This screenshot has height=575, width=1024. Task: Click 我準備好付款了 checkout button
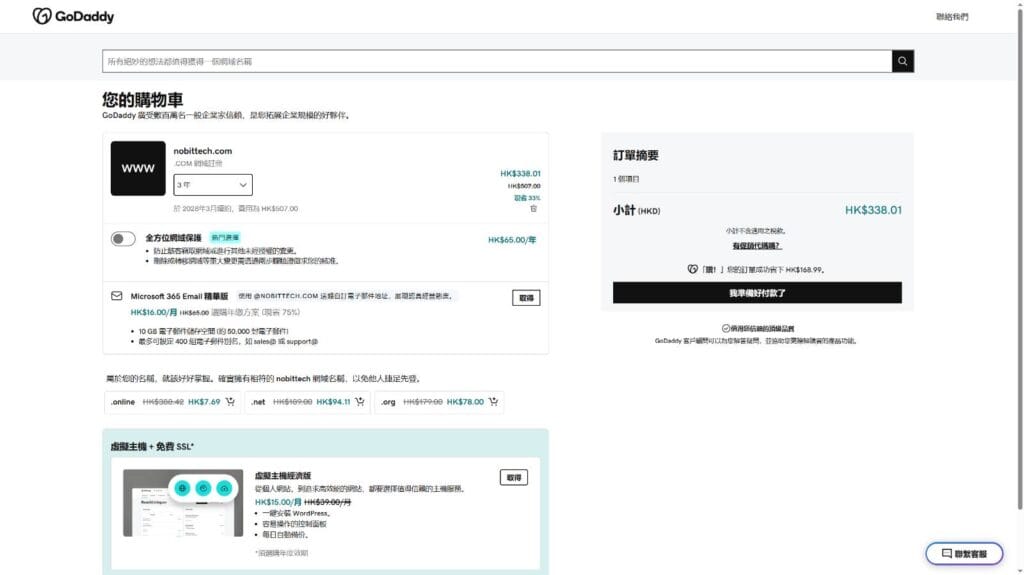click(757, 293)
